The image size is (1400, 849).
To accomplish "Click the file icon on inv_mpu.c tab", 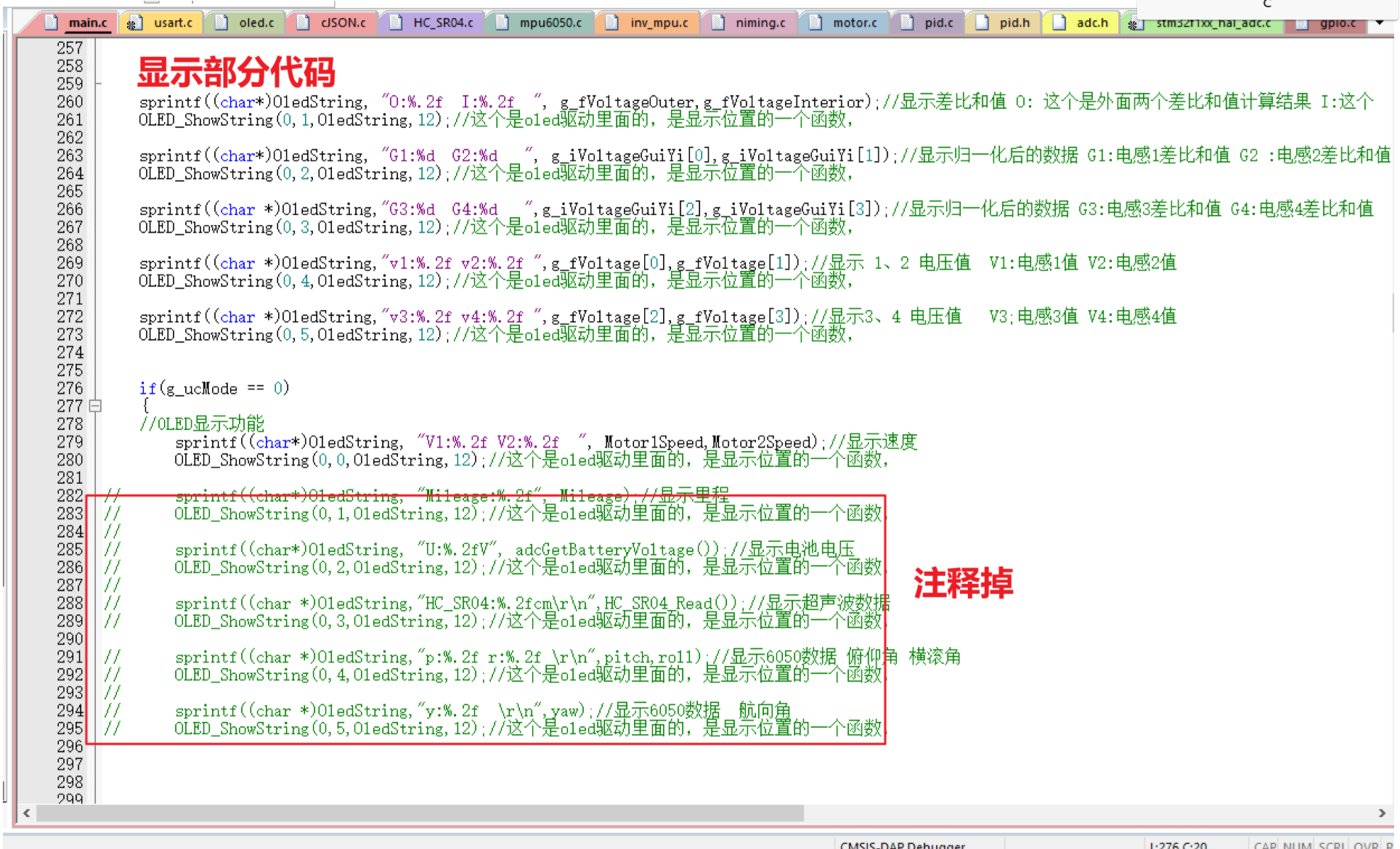I will coord(612,23).
